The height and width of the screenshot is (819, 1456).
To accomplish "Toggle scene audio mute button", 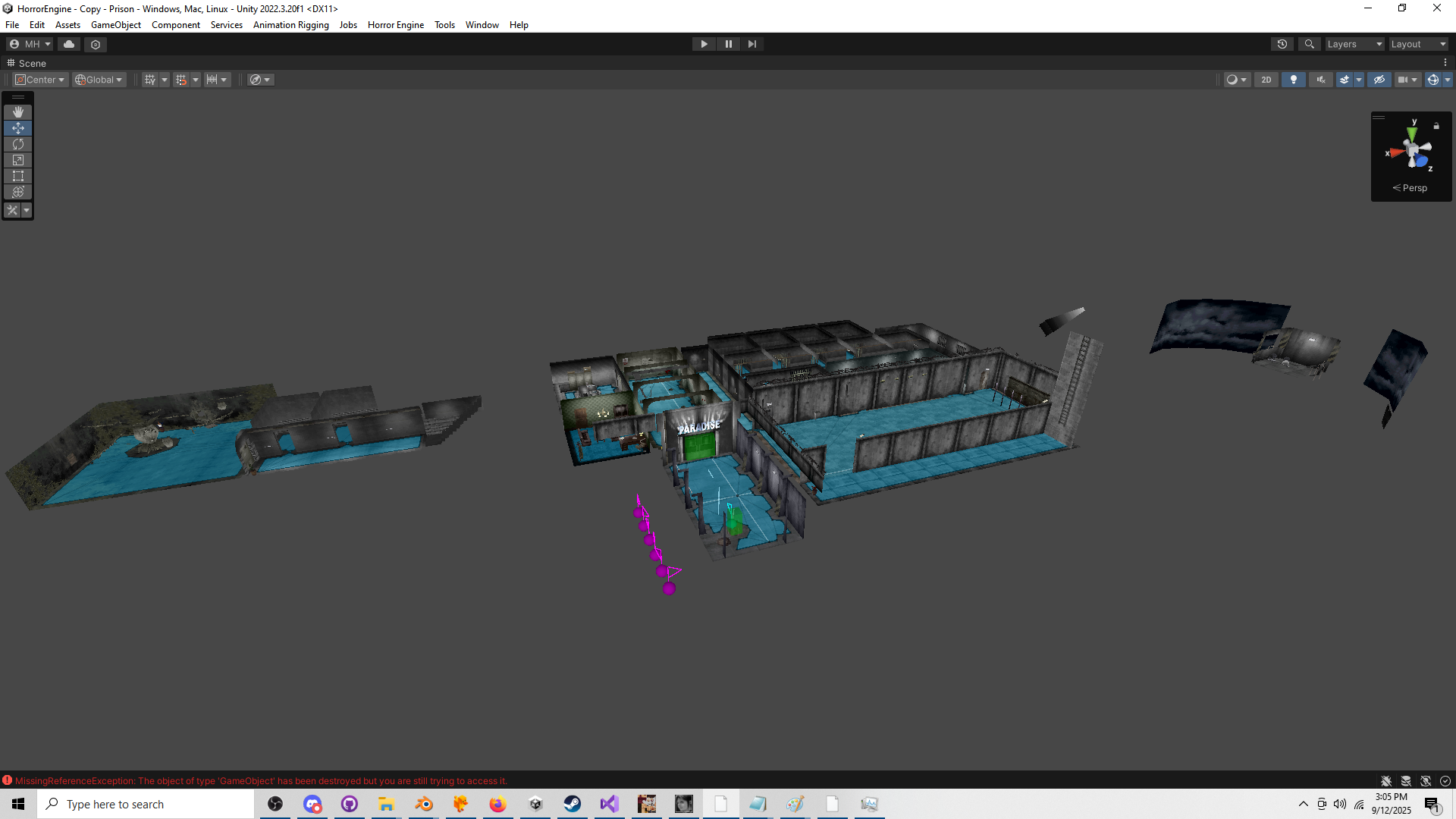I will 1320,80.
